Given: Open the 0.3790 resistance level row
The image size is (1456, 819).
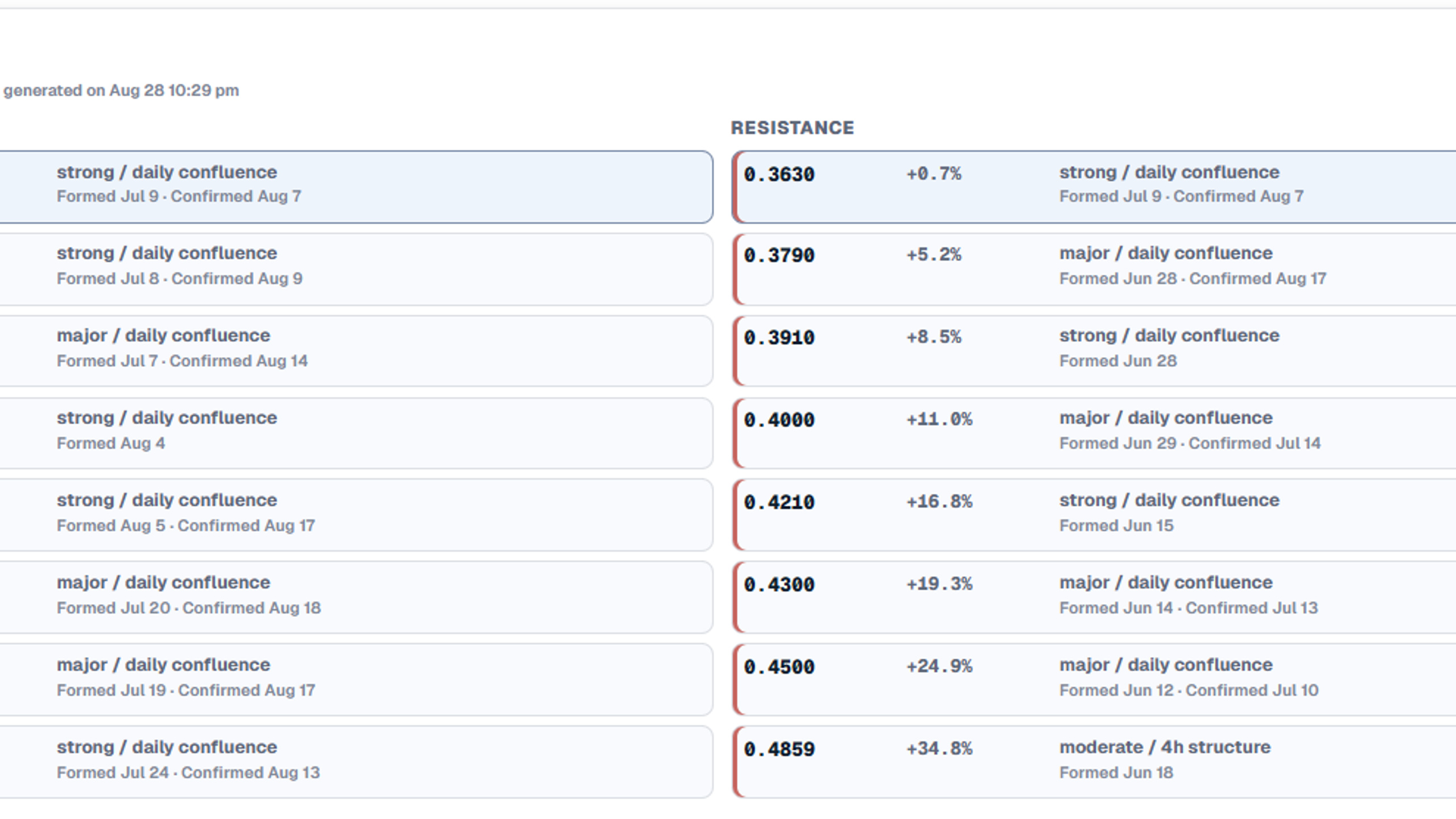Looking at the screenshot, I should [1094, 269].
